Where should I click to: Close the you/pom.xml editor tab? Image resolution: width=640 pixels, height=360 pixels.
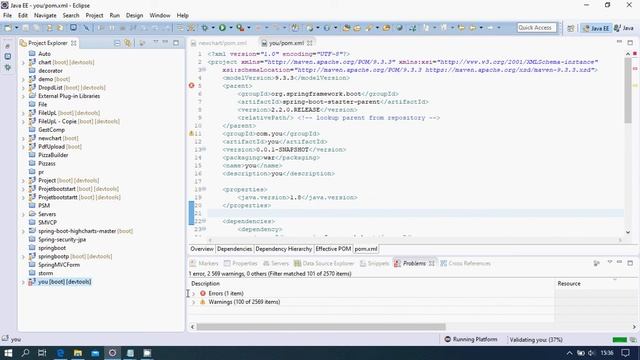point(310,43)
